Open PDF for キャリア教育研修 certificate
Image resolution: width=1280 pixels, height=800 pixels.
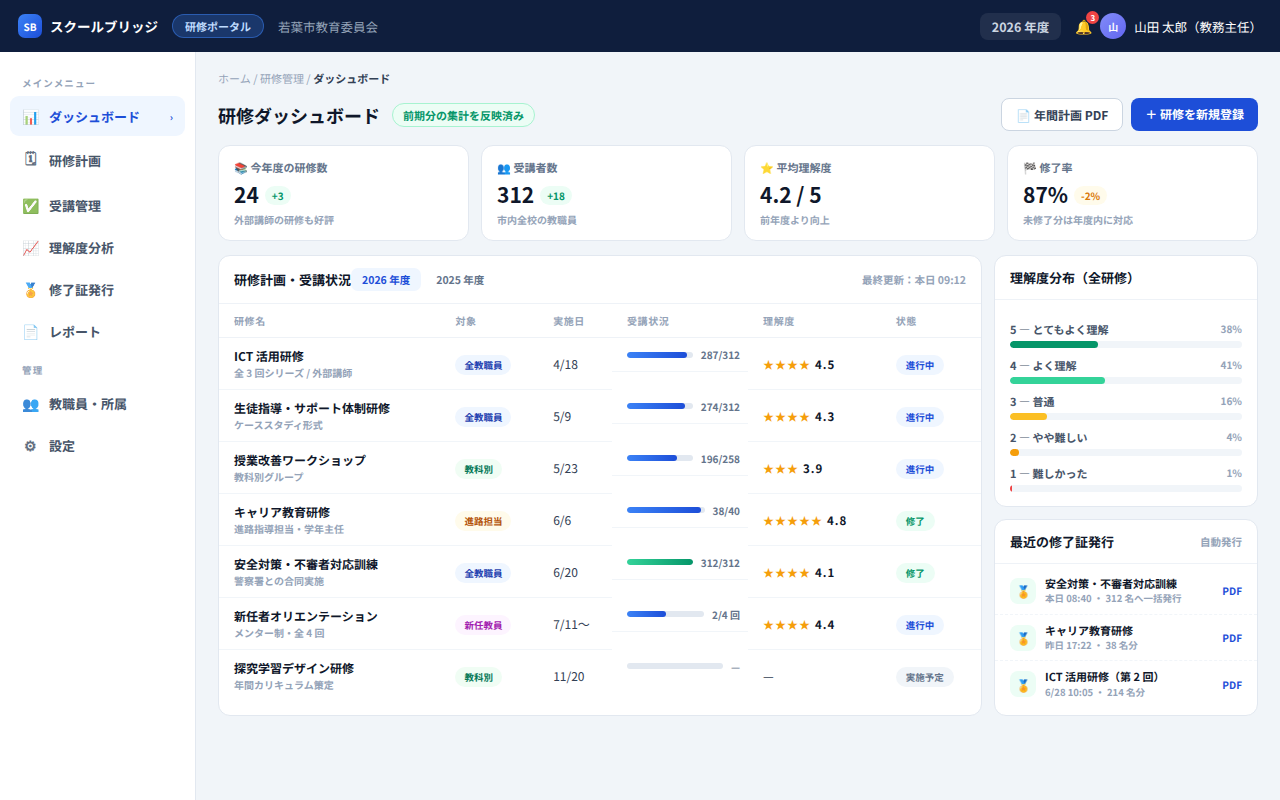pos(1232,638)
